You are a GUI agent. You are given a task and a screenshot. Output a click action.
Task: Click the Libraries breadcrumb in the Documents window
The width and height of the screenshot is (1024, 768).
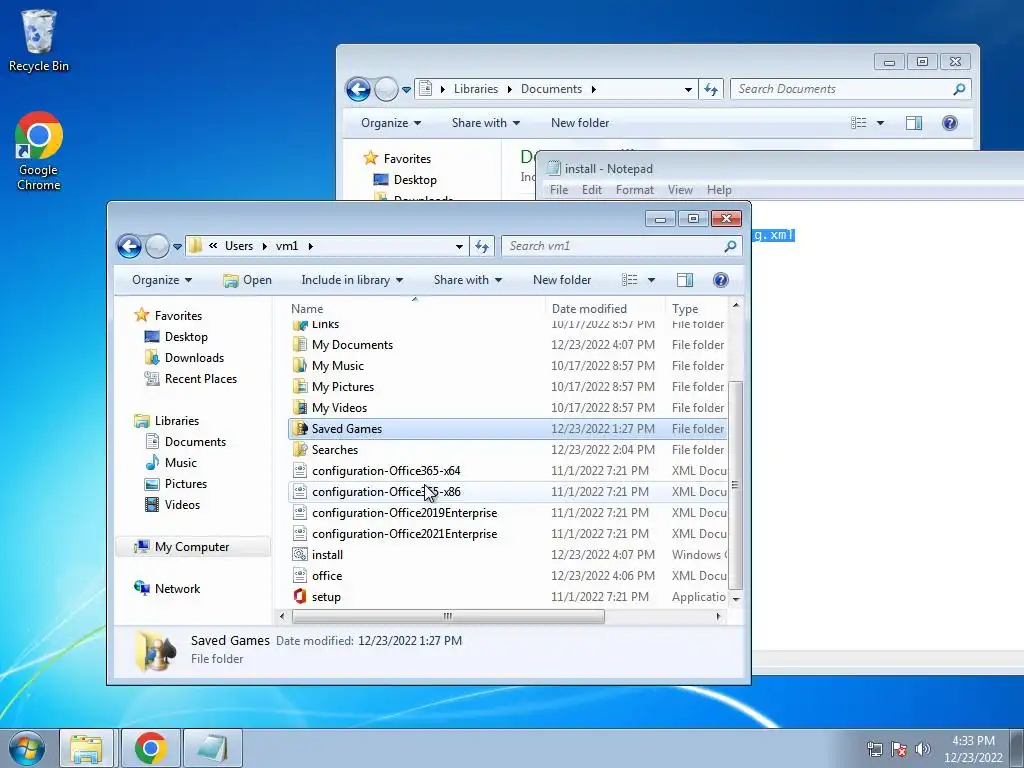[475, 89]
